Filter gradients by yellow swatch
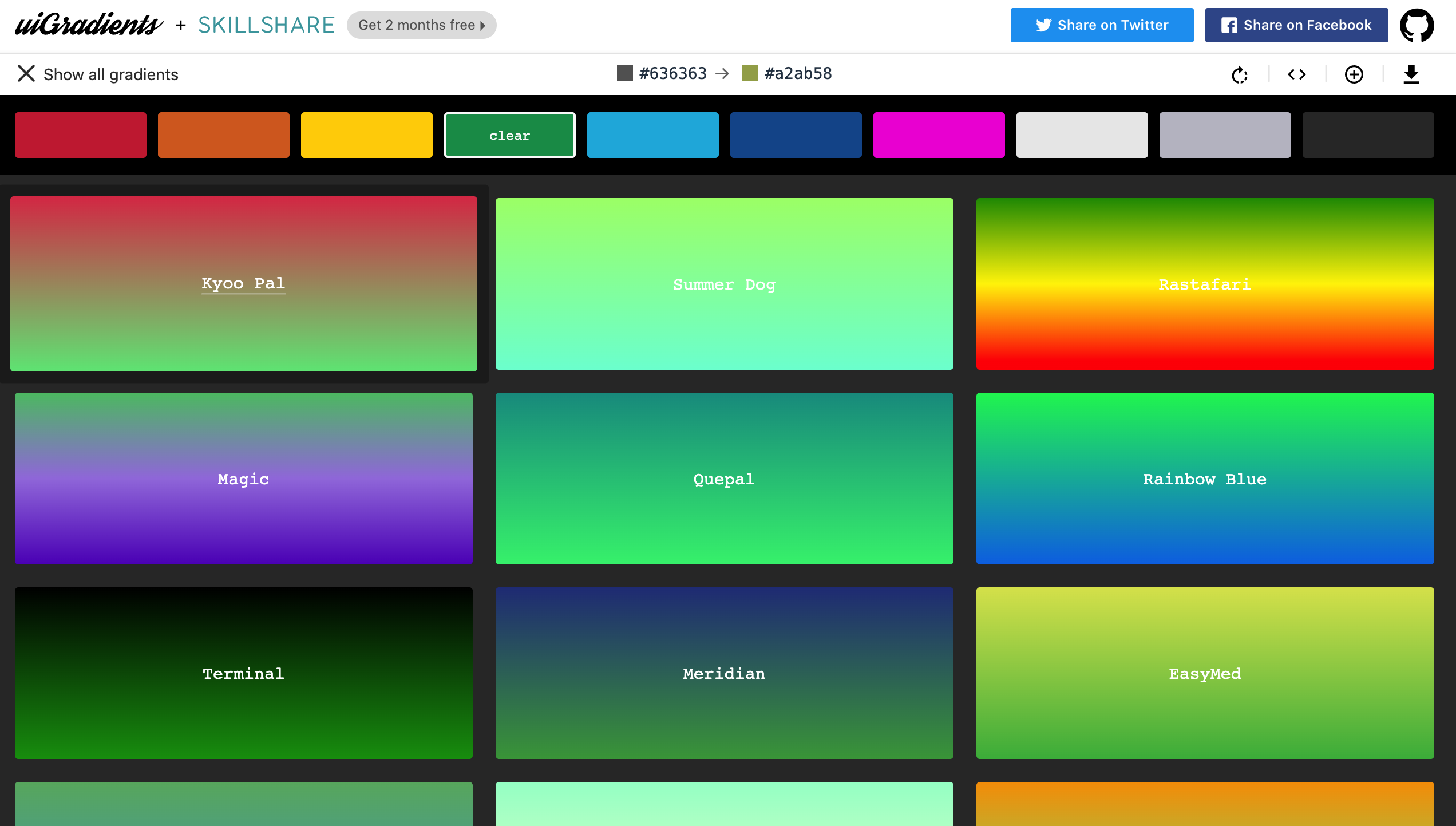Image resolution: width=1456 pixels, height=826 pixels. coord(366,135)
